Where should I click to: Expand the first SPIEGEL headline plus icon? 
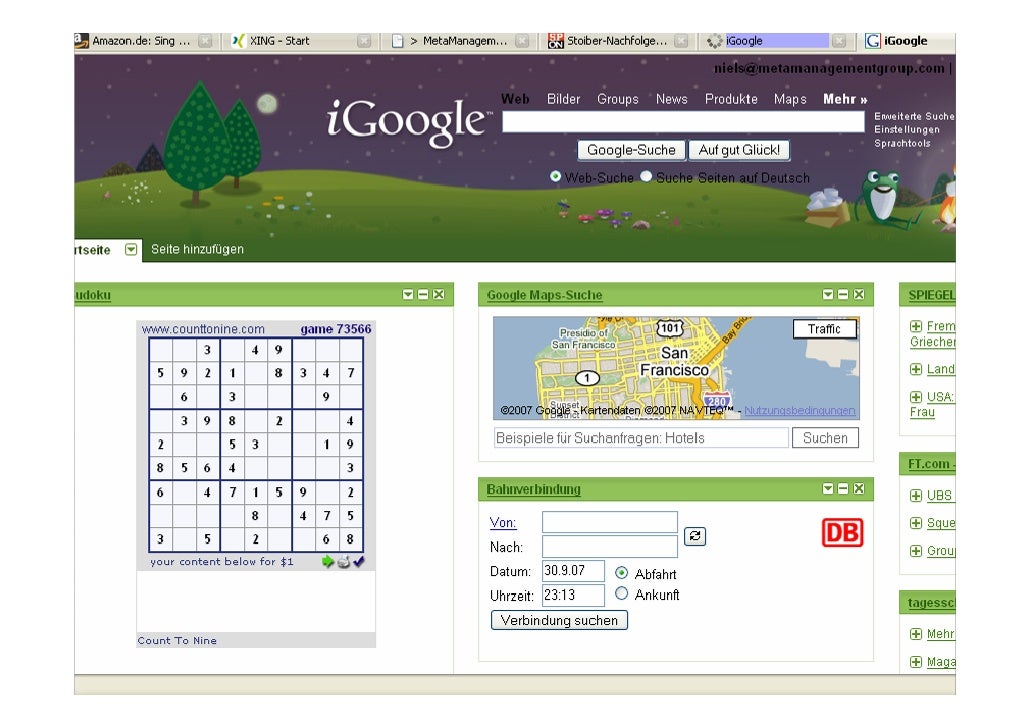point(916,326)
